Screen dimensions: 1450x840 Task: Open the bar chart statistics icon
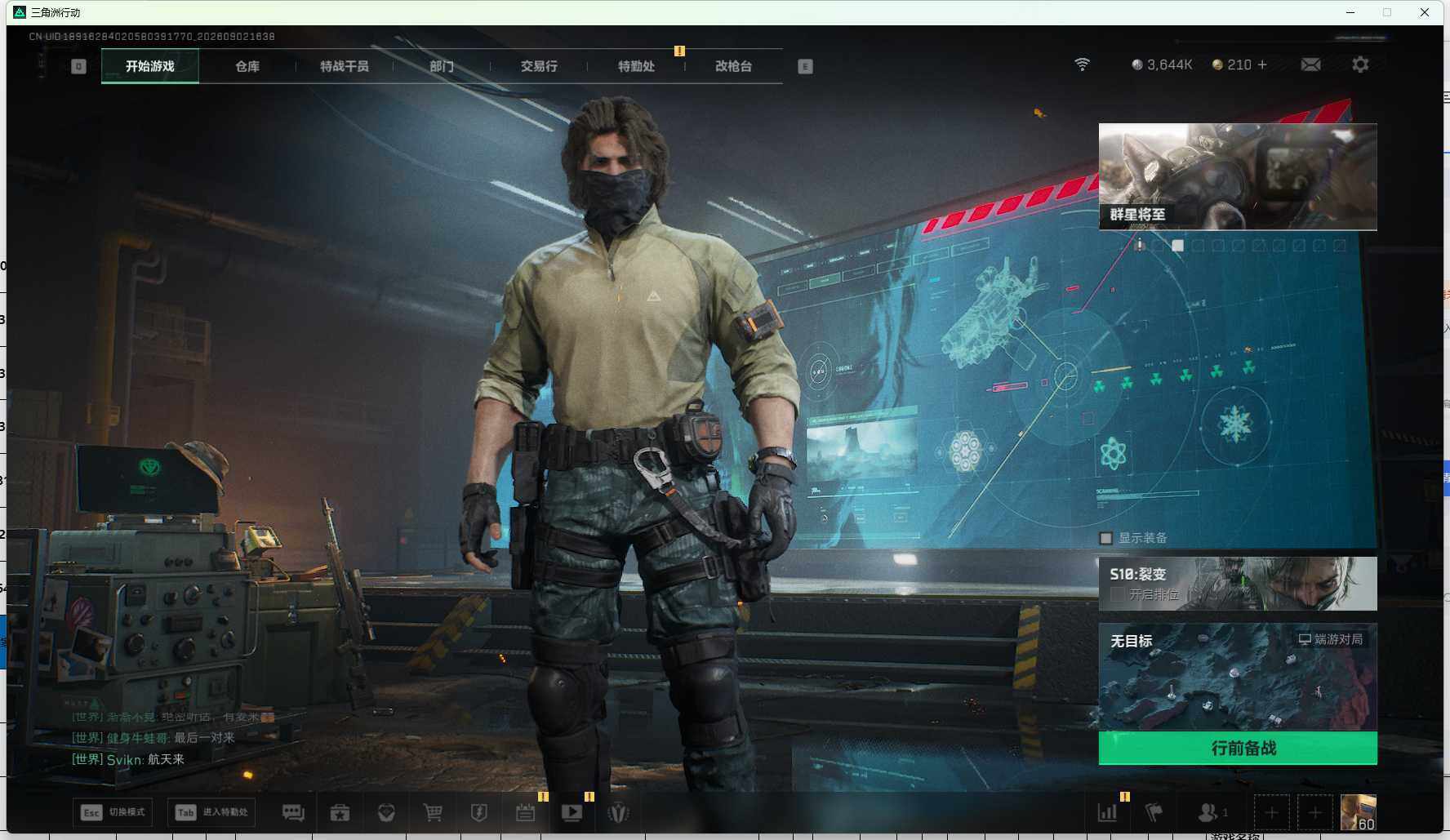[1107, 812]
